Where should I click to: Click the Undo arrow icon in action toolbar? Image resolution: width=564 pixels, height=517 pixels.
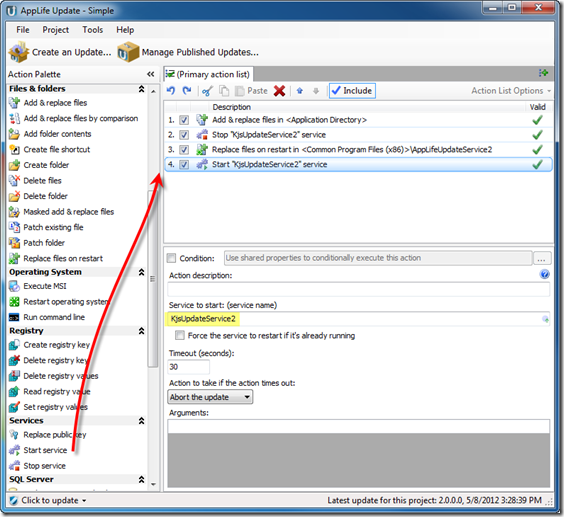pos(171,91)
